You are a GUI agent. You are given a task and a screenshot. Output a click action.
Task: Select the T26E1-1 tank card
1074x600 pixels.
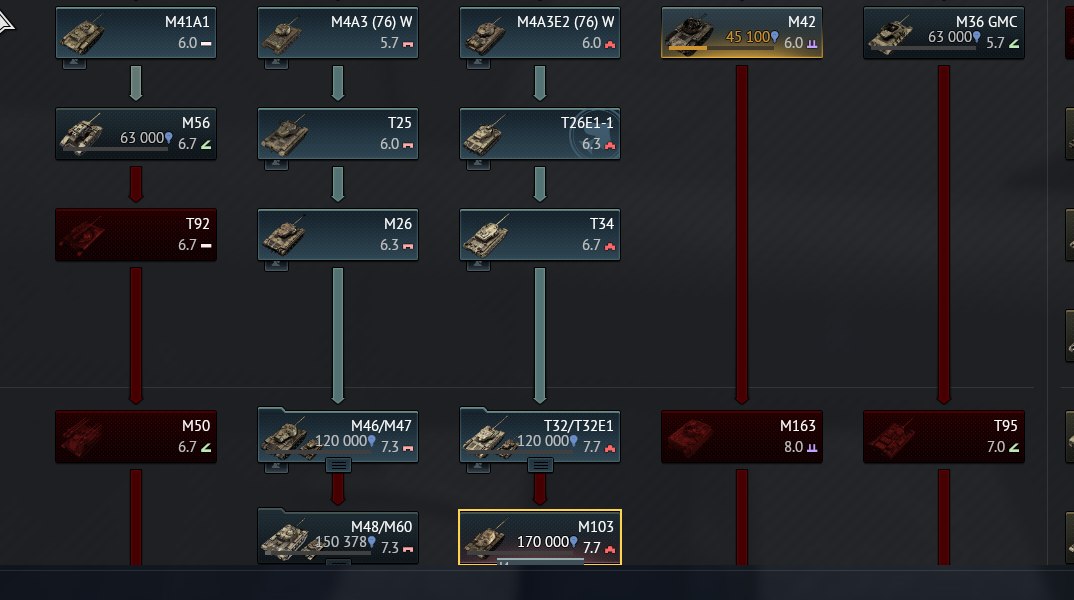(540, 134)
